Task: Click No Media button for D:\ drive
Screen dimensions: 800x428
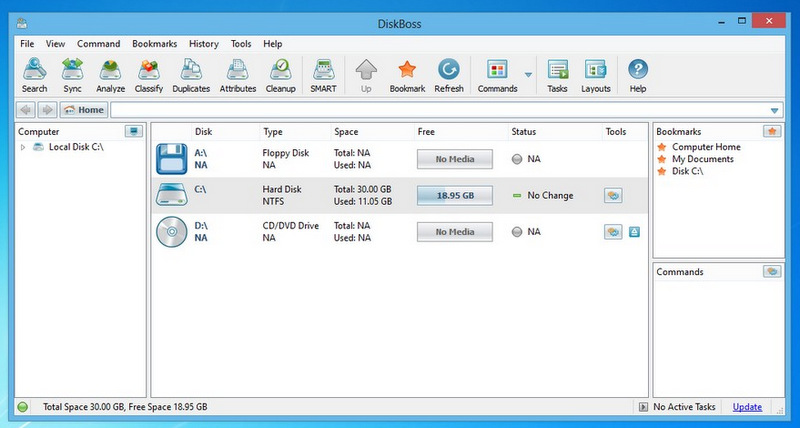Action: point(455,232)
